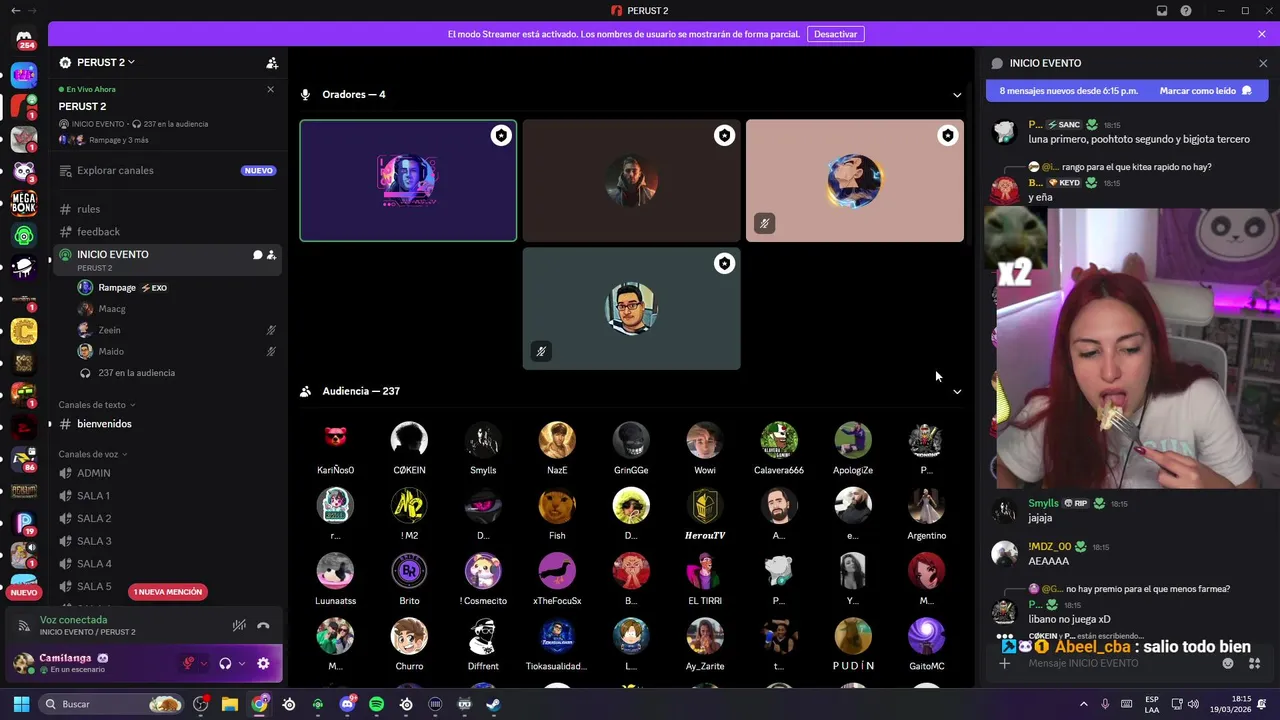Open chat icon on INICIO EVENTO channel
Image resolution: width=1280 pixels, height=720 pixels.
(x=257, y=255)
